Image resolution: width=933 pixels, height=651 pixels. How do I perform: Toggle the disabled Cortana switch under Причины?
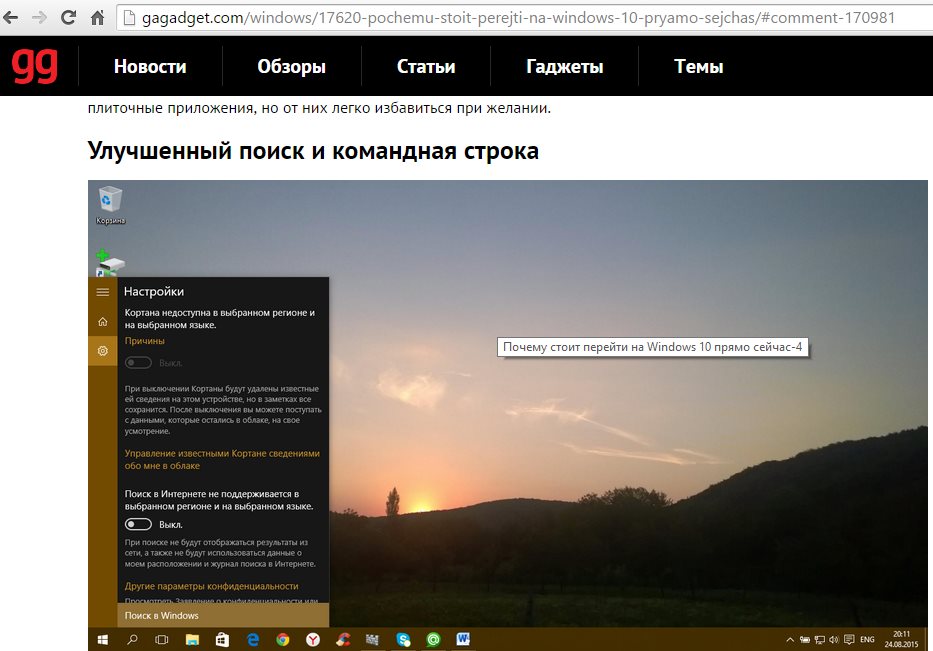tap(138, 362)
